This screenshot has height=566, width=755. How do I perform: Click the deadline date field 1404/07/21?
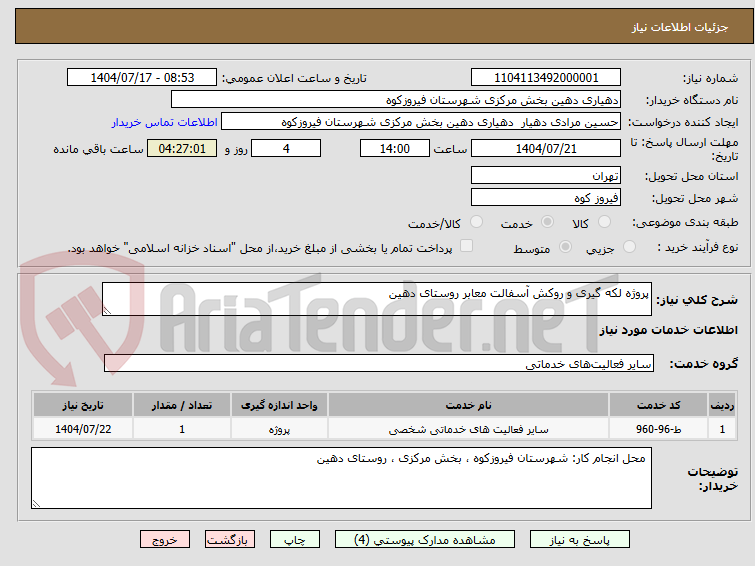(x=546, y=148)
